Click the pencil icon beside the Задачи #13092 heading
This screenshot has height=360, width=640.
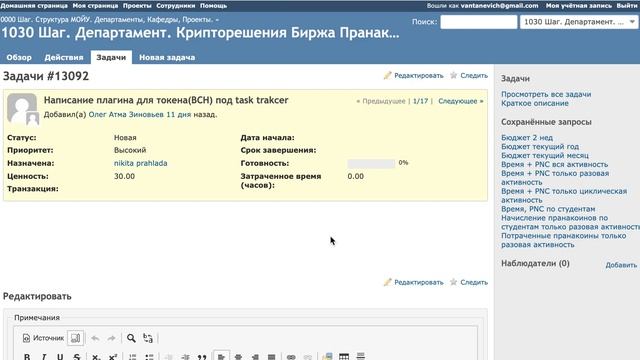point(387,76)
